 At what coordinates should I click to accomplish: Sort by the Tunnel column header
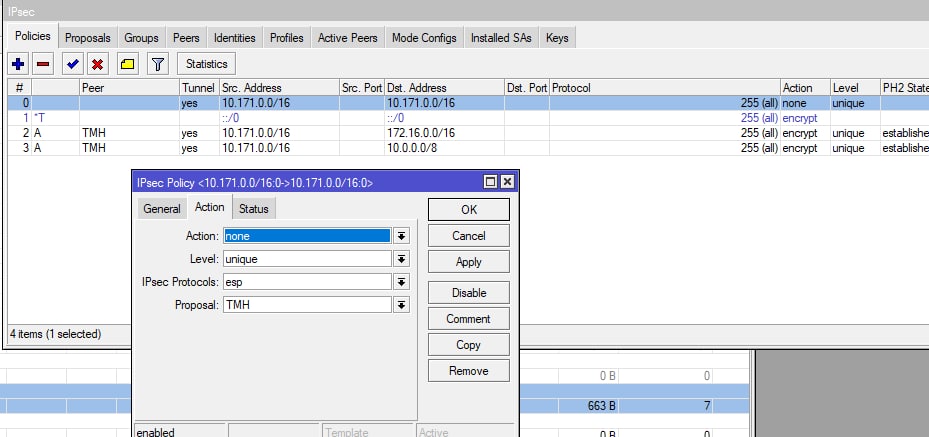(199, 88)
